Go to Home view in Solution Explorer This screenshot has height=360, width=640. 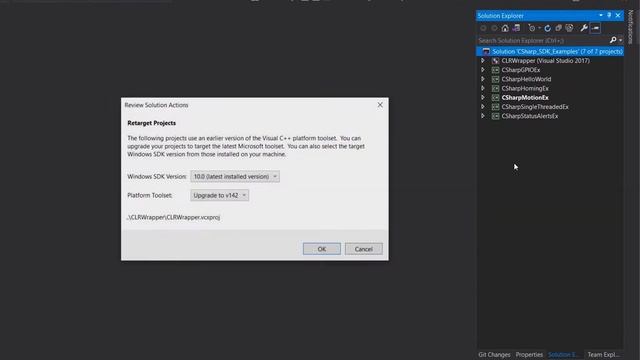tap(505, 28)
